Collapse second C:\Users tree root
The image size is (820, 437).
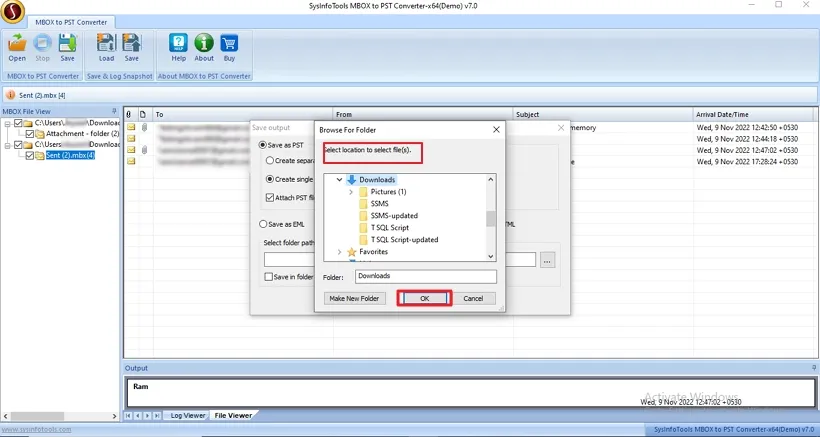tap(7, 145)
